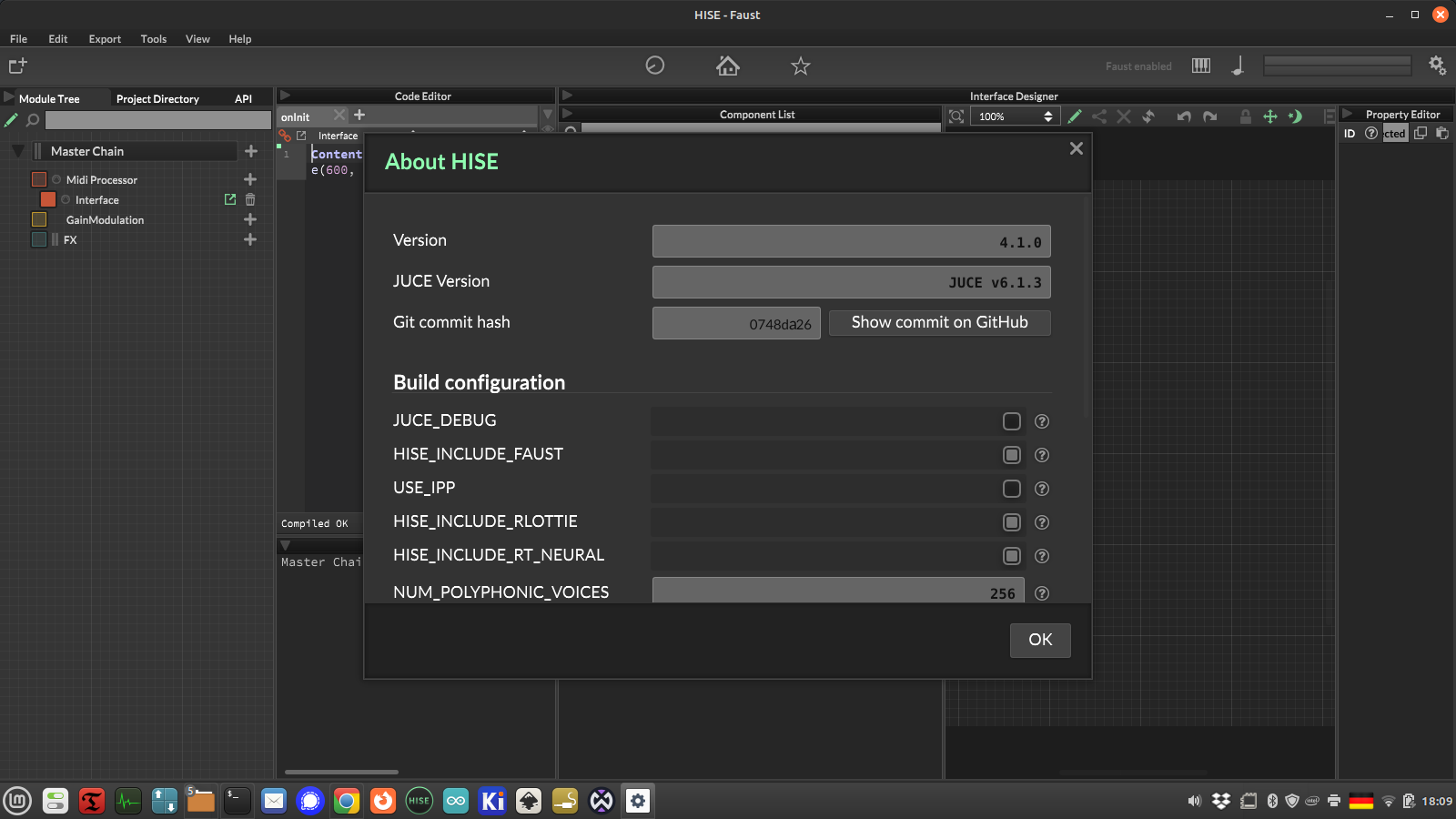Collapse the Master Chain tree node
Viewport: 1456px width, 819px height.
(18, 151)
